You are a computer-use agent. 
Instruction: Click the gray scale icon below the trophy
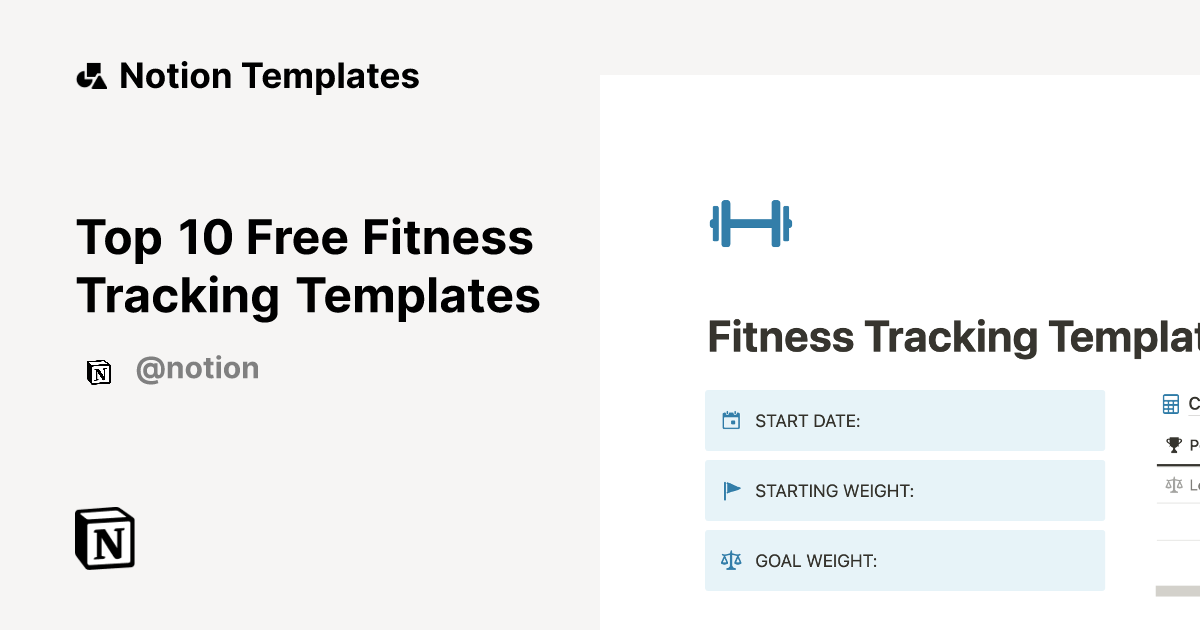coord(1172,484)
